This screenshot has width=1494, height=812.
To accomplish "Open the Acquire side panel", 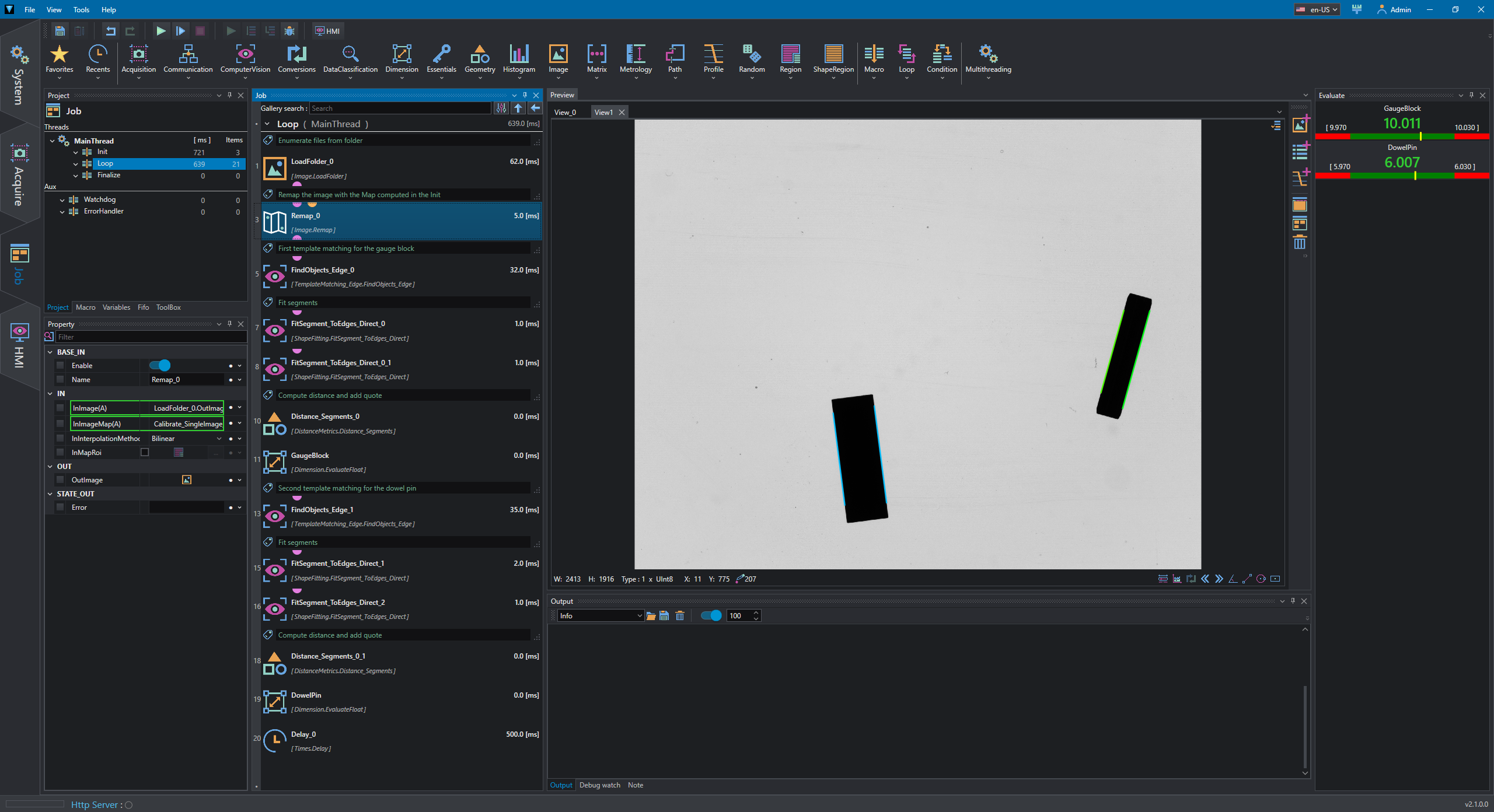I will click(x=19, y=174).
